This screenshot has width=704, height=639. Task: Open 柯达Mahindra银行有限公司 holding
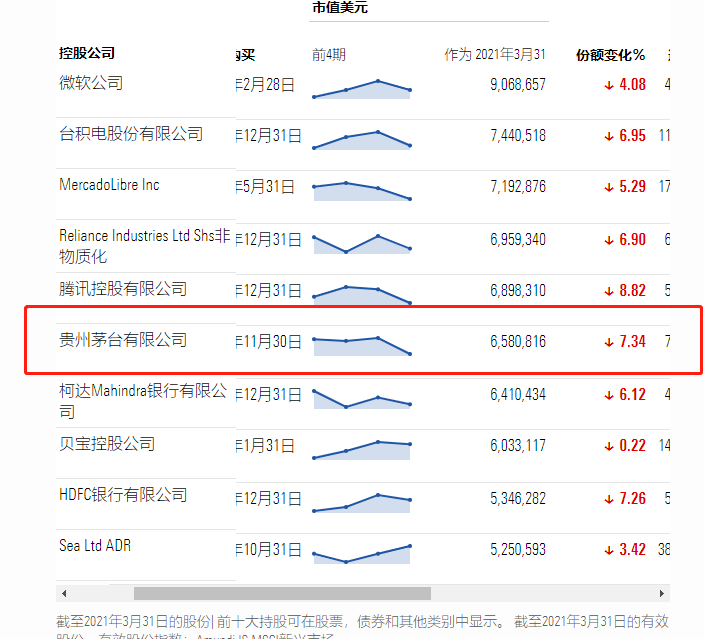(143, 401)
